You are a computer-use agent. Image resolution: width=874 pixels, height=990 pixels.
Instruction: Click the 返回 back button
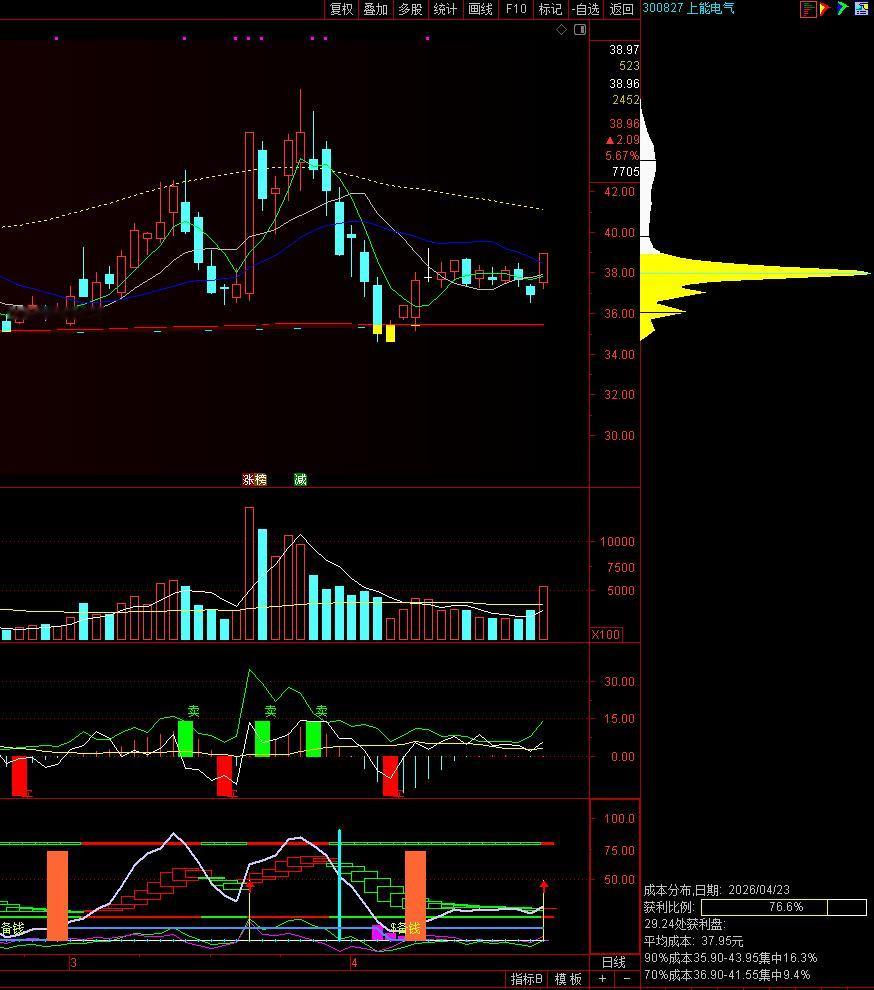[x=621, y=9]
